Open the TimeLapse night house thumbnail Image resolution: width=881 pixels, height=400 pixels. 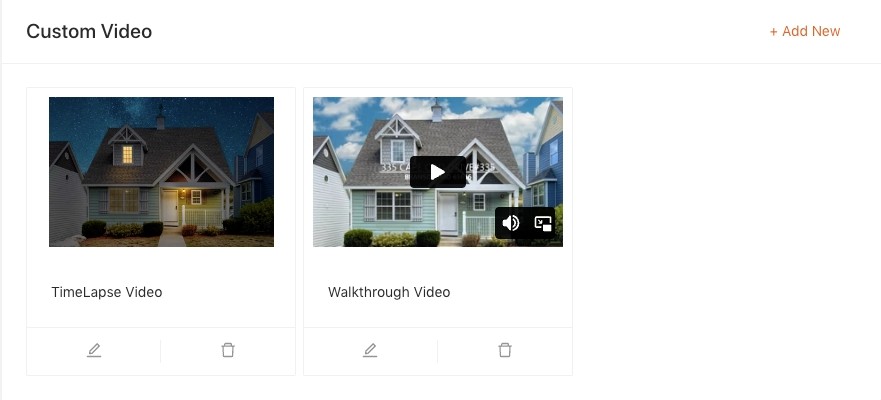pyautogui.click(x=161, y=172)
